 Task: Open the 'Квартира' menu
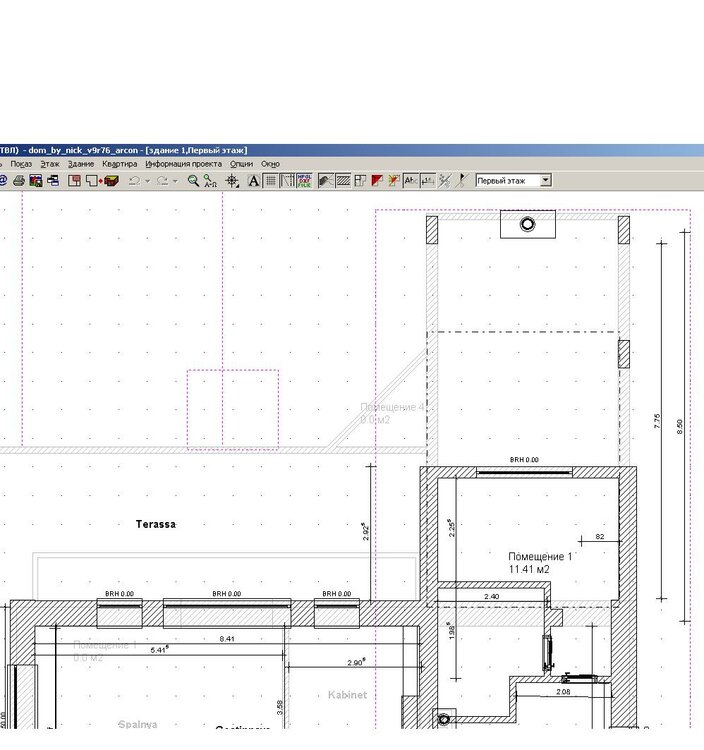120,164
